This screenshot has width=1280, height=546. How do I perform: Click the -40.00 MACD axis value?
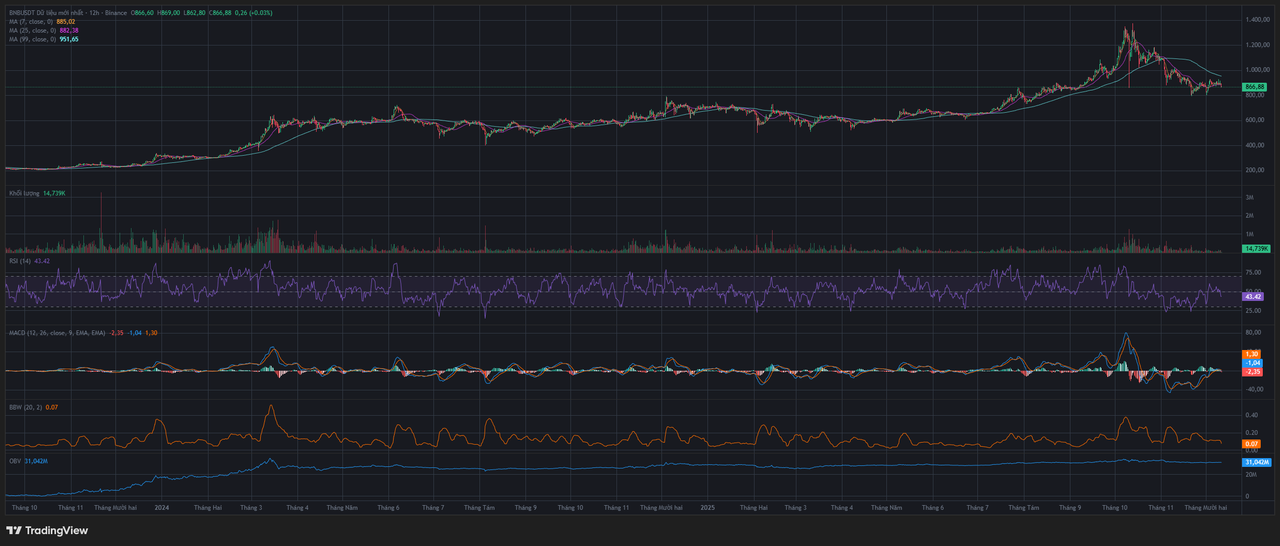click(1254, 390)
